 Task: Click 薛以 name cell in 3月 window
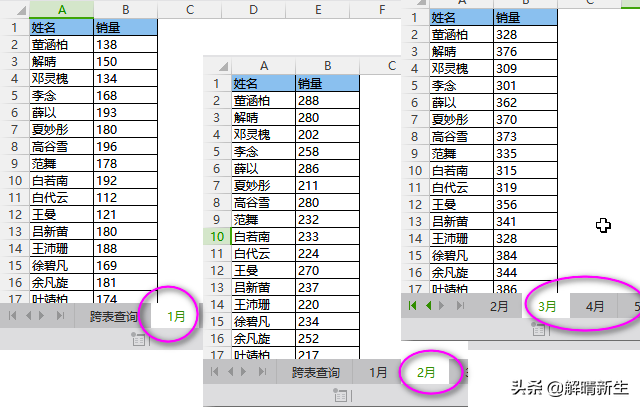point(462,102)
